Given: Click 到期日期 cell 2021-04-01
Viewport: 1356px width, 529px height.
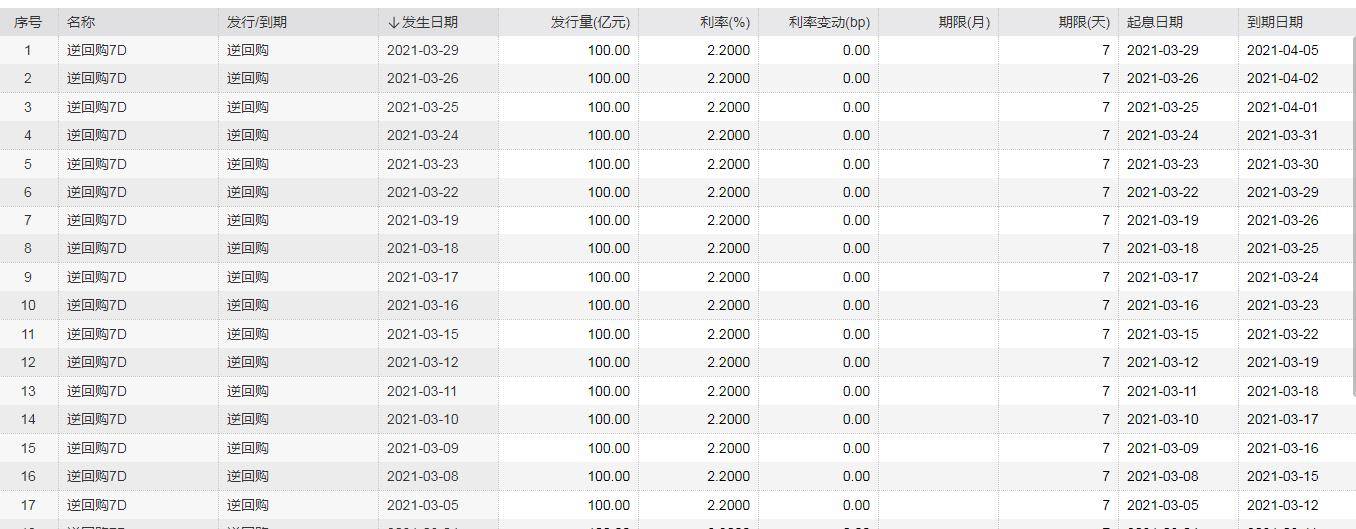Looking at the screenshot, I should [x=1283, y=107].
